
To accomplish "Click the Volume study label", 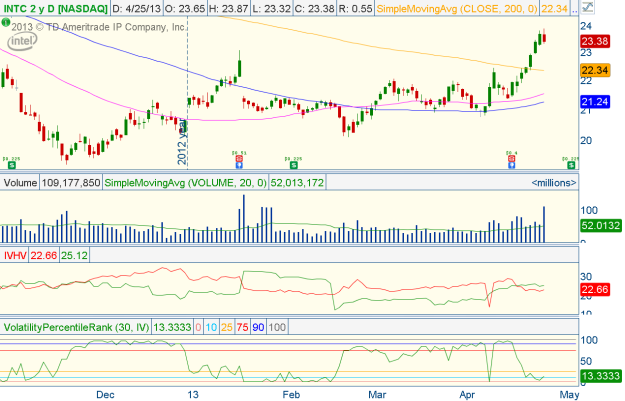I will click(21, 183).
